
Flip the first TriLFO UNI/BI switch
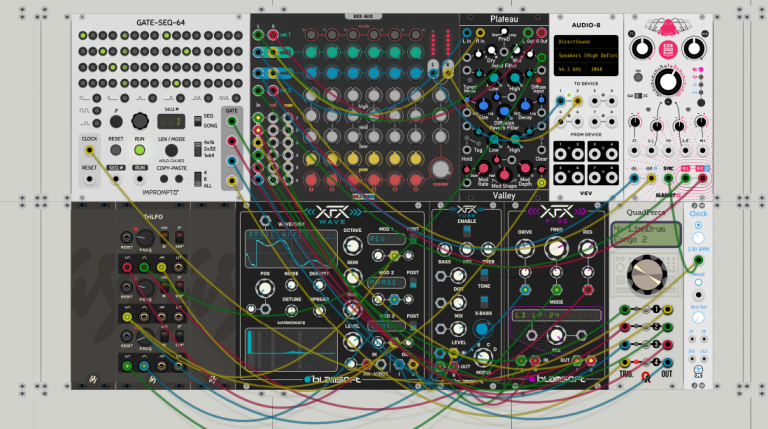click(164, 237)
